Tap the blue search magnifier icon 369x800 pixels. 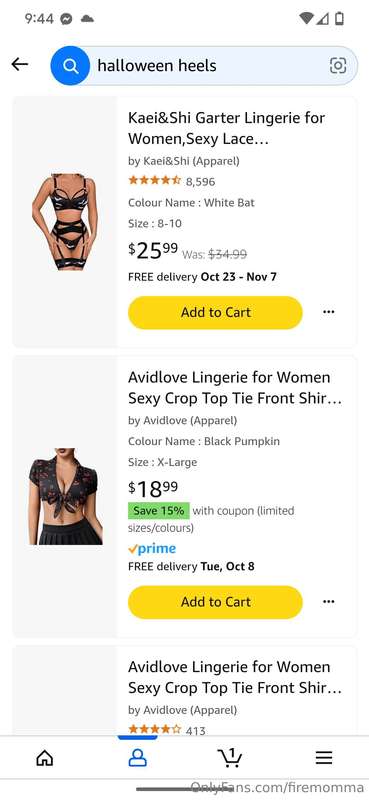pos(70,65)
